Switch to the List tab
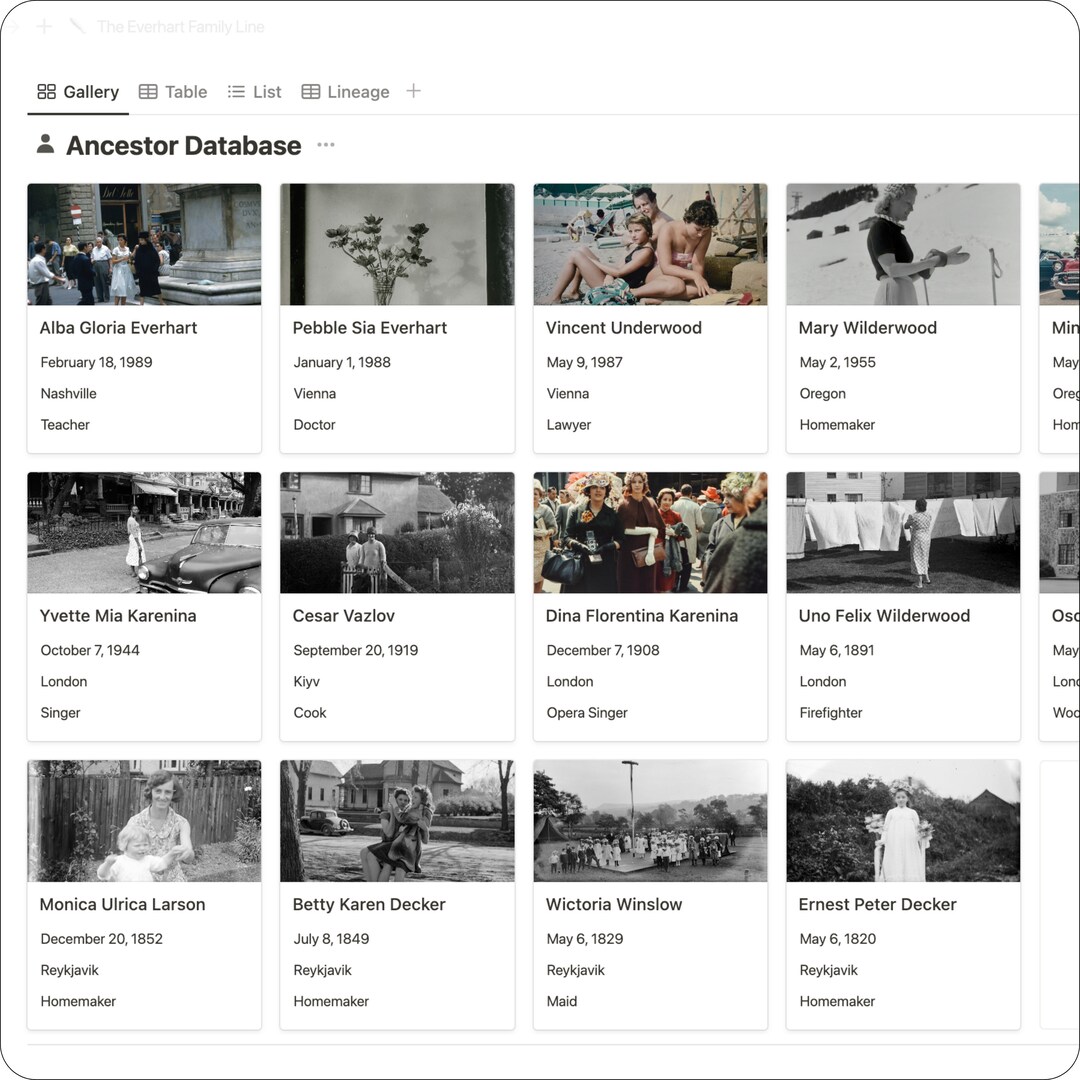Screen dimensions: 1080x1080 click(266, 91)
